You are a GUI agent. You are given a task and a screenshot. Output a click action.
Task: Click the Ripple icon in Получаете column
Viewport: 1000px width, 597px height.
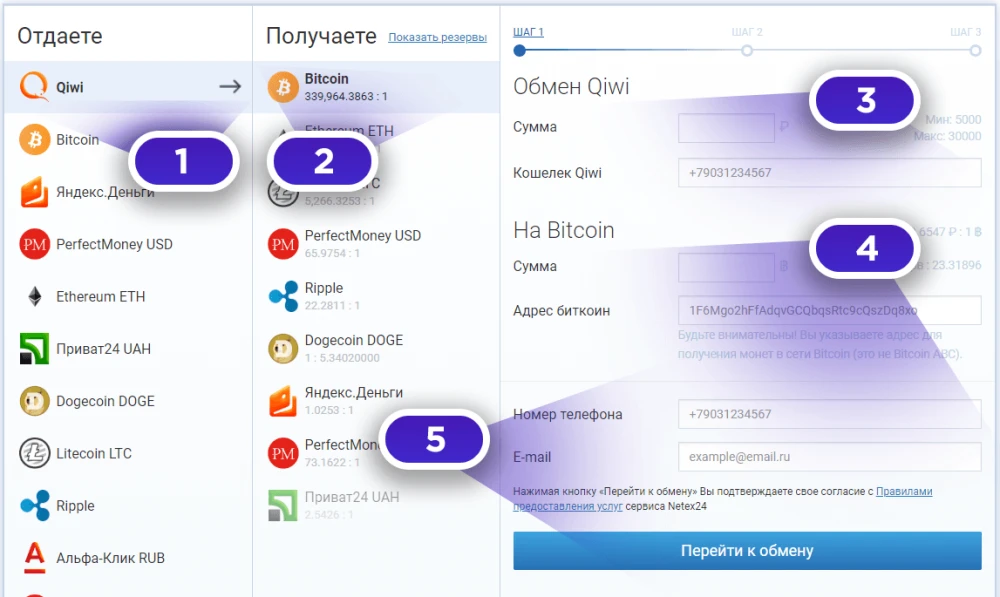[283, 296]
